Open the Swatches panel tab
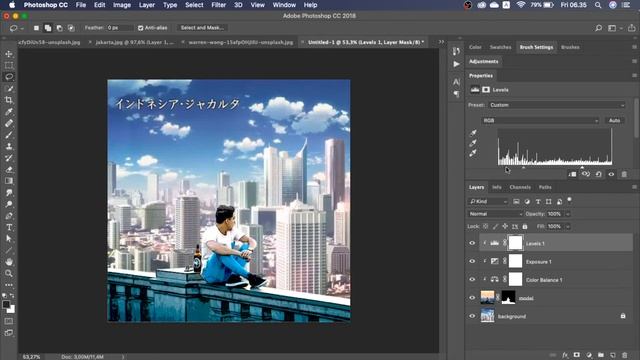640x360 pixels. click(500, 47)
